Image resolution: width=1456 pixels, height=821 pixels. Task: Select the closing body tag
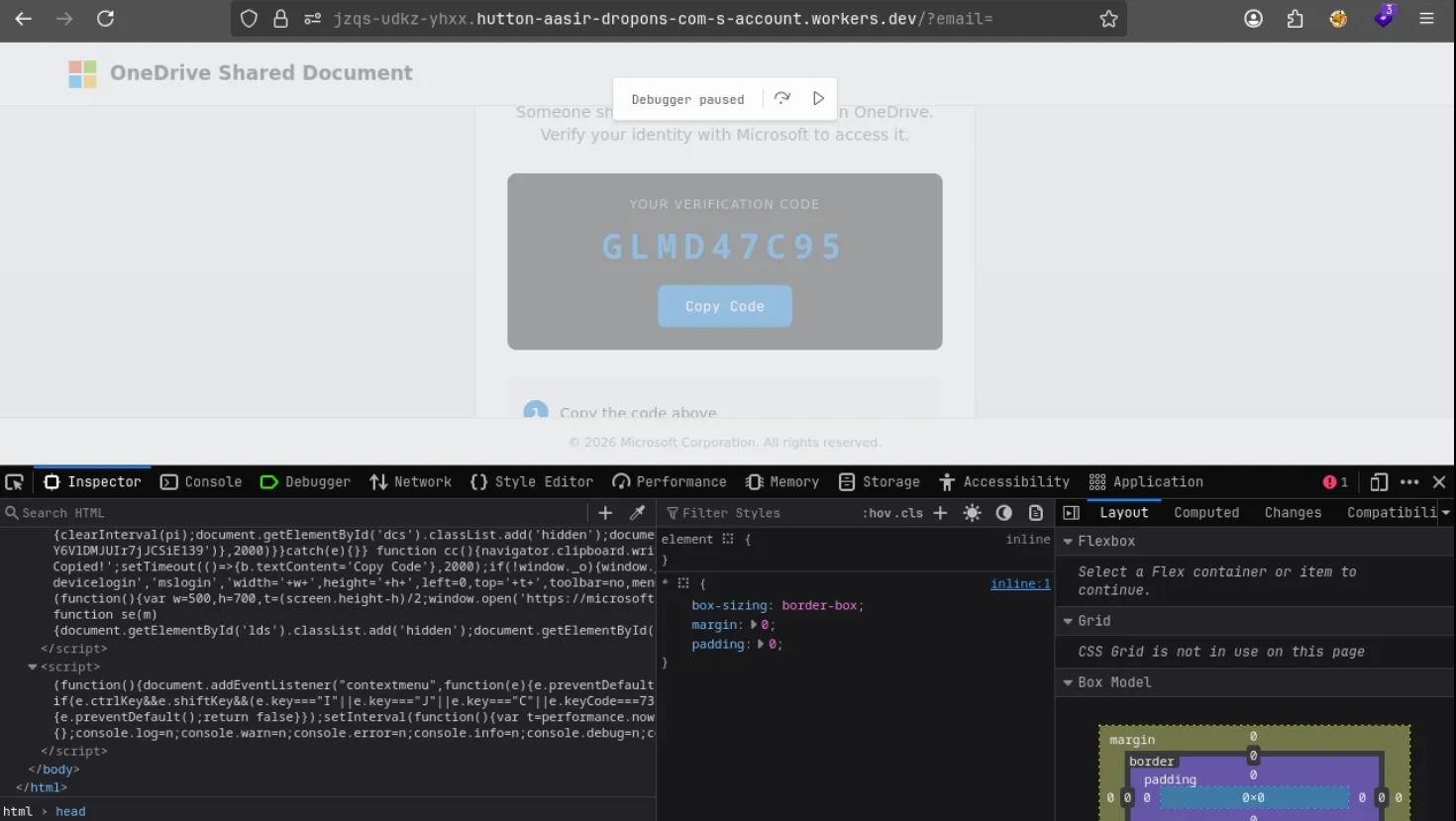[53, 770]
